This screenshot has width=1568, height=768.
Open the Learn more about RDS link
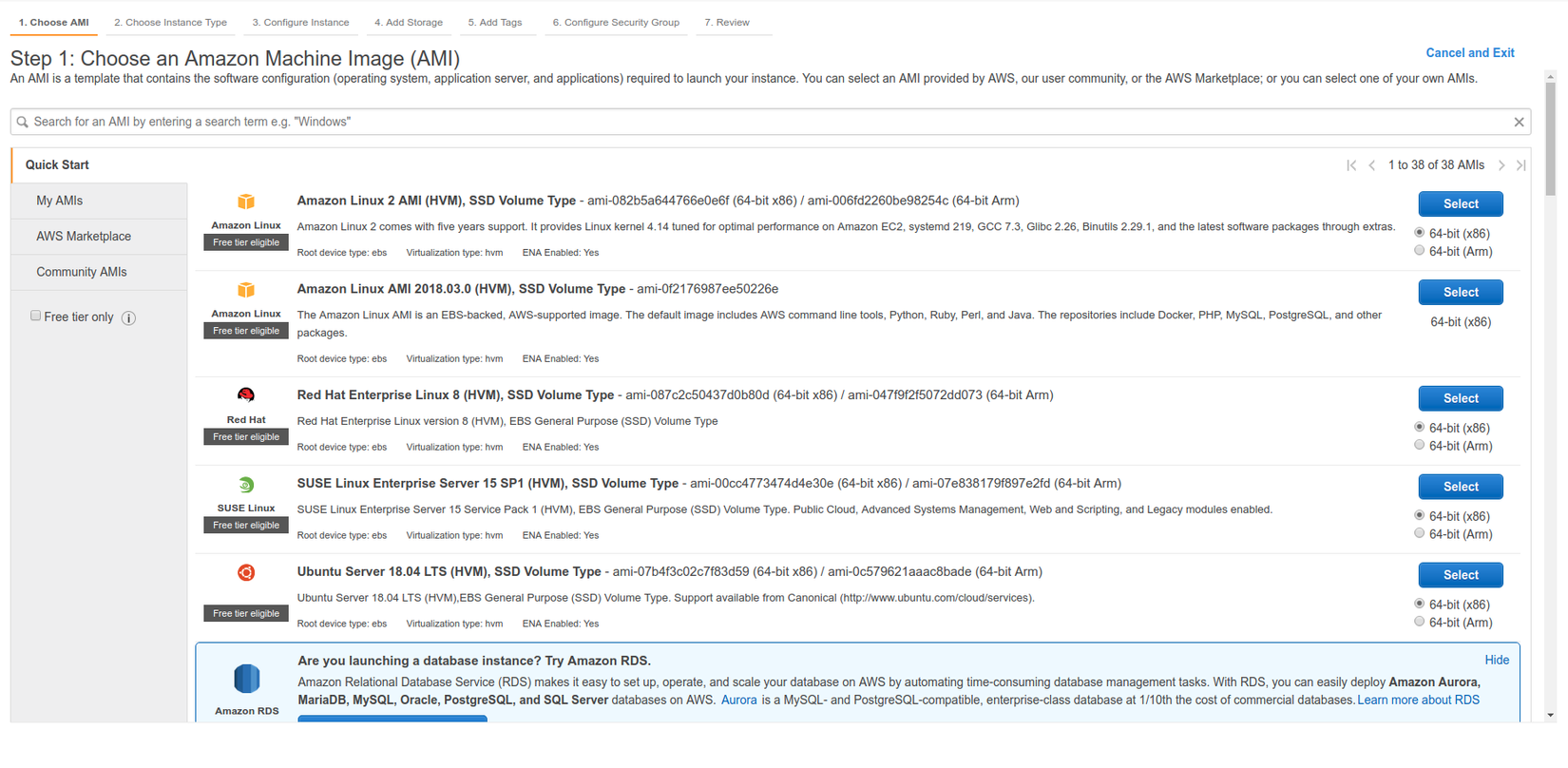[x=1418, y=701]
